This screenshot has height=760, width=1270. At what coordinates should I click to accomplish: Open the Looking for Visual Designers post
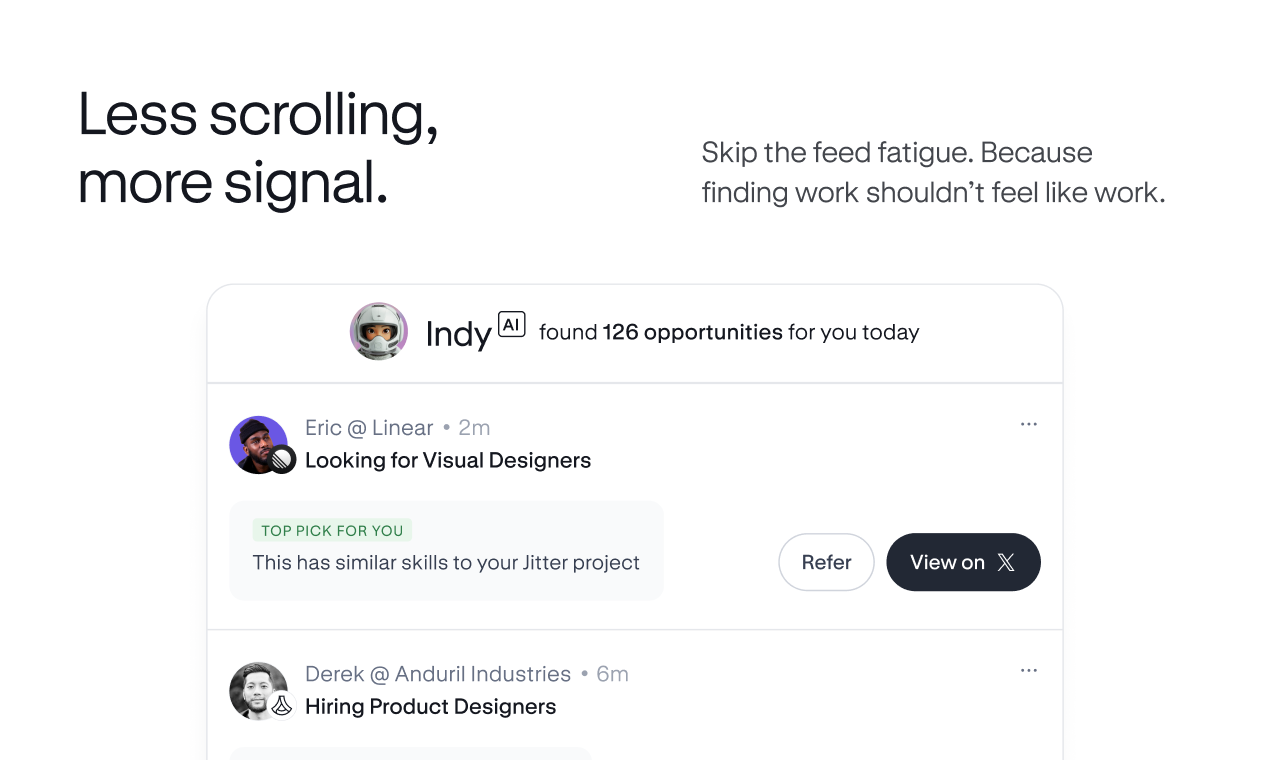tap(448, 460)
